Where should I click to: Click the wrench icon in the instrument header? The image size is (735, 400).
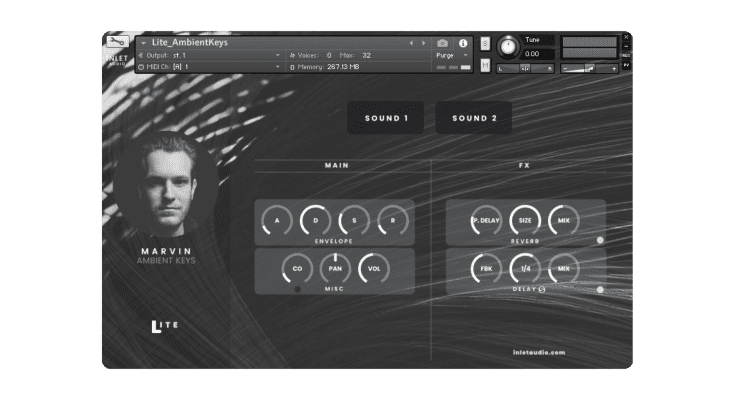(x=116, y=43)
